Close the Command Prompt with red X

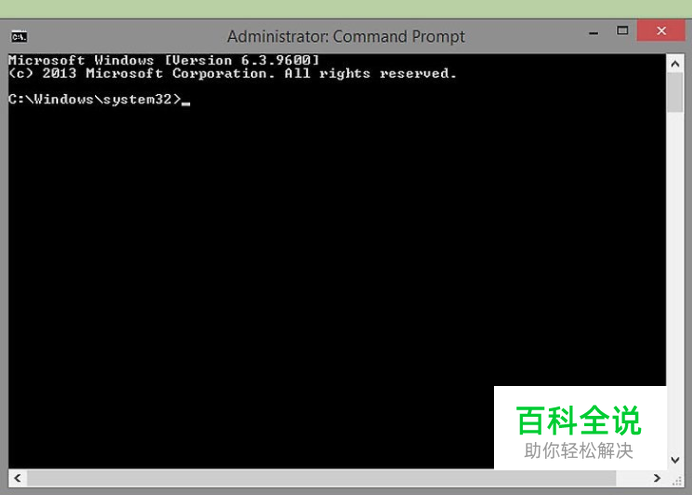tap(661, 30)
